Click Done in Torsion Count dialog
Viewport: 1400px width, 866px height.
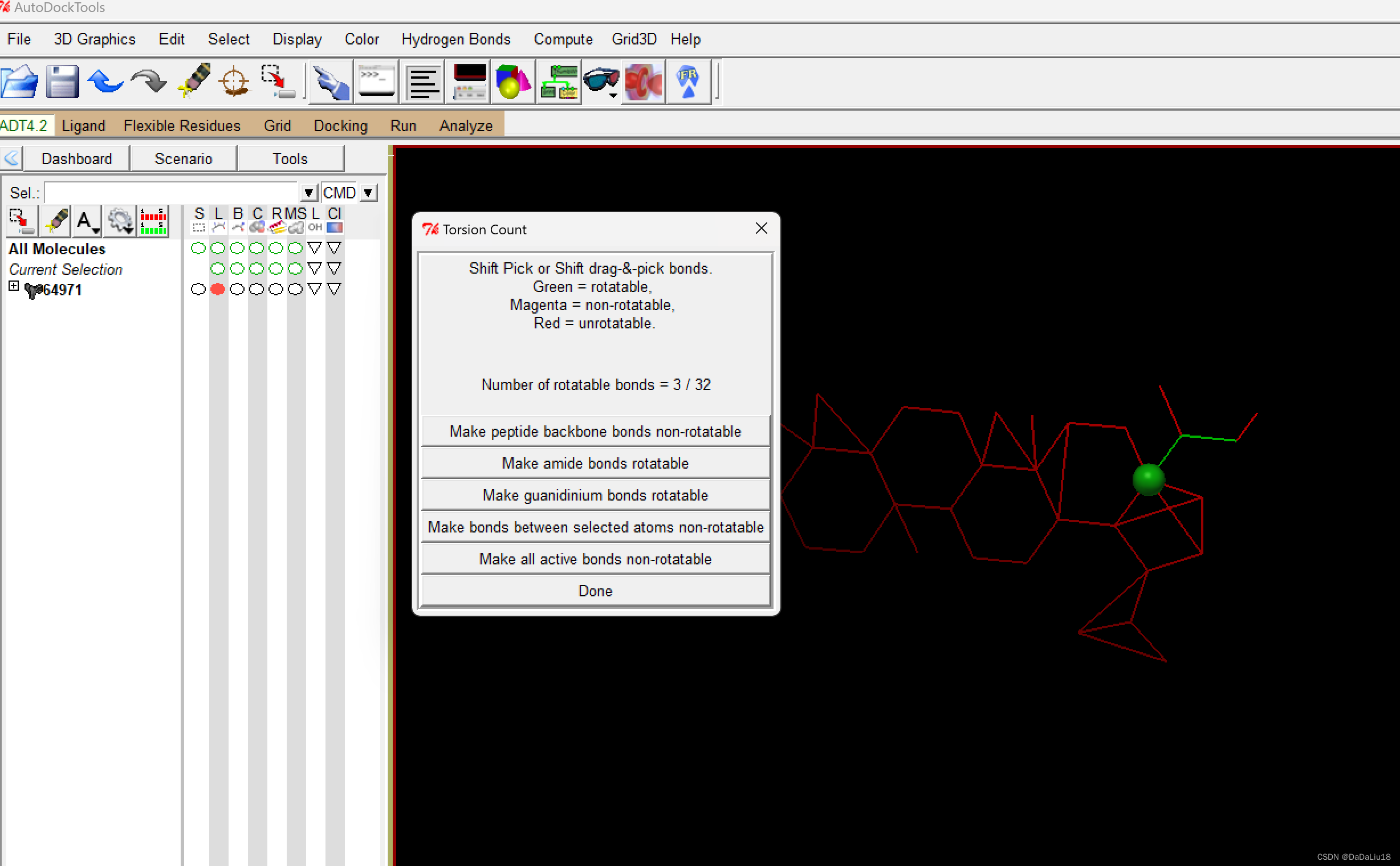595,591
